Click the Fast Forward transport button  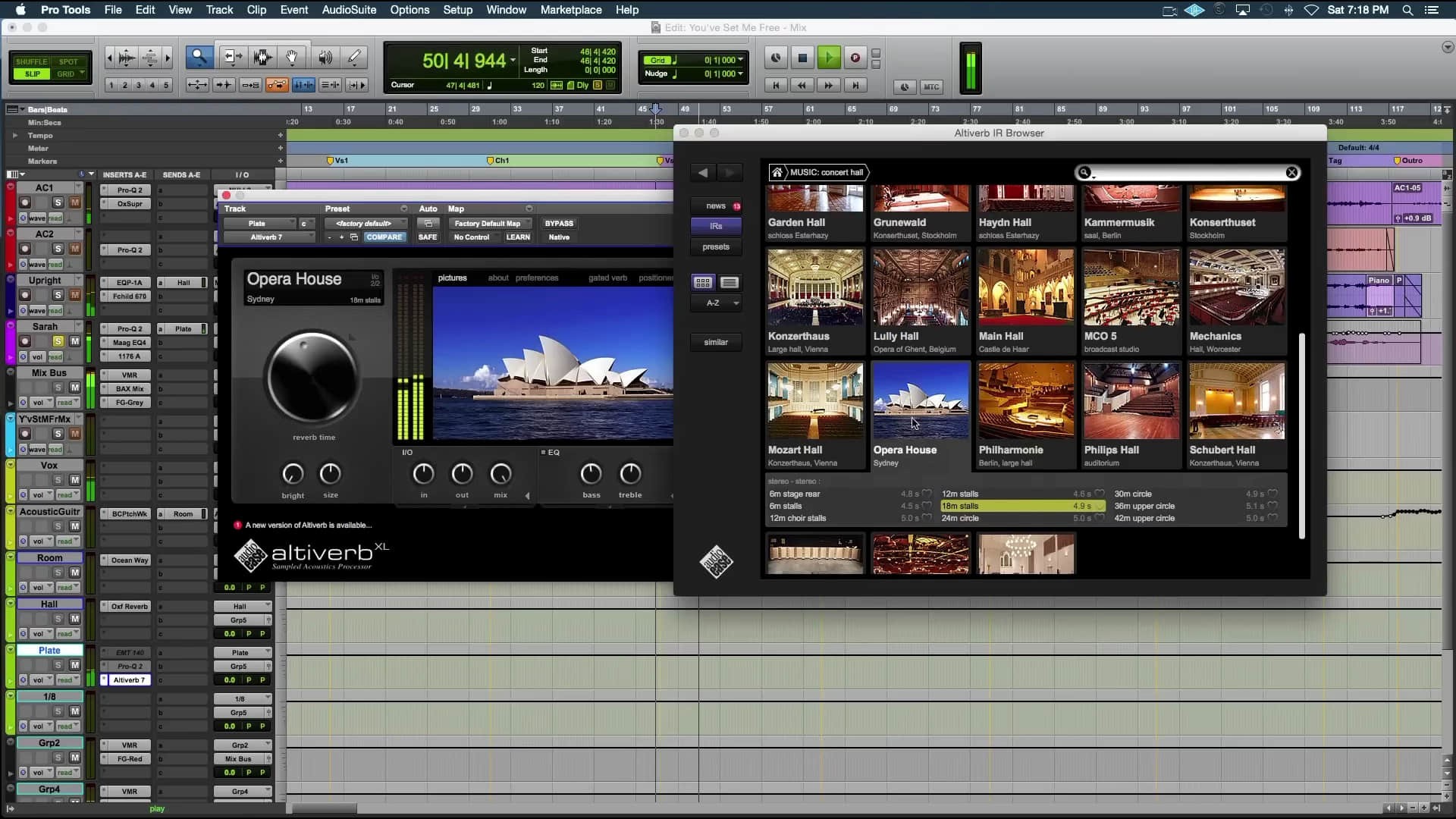(829, 86)
